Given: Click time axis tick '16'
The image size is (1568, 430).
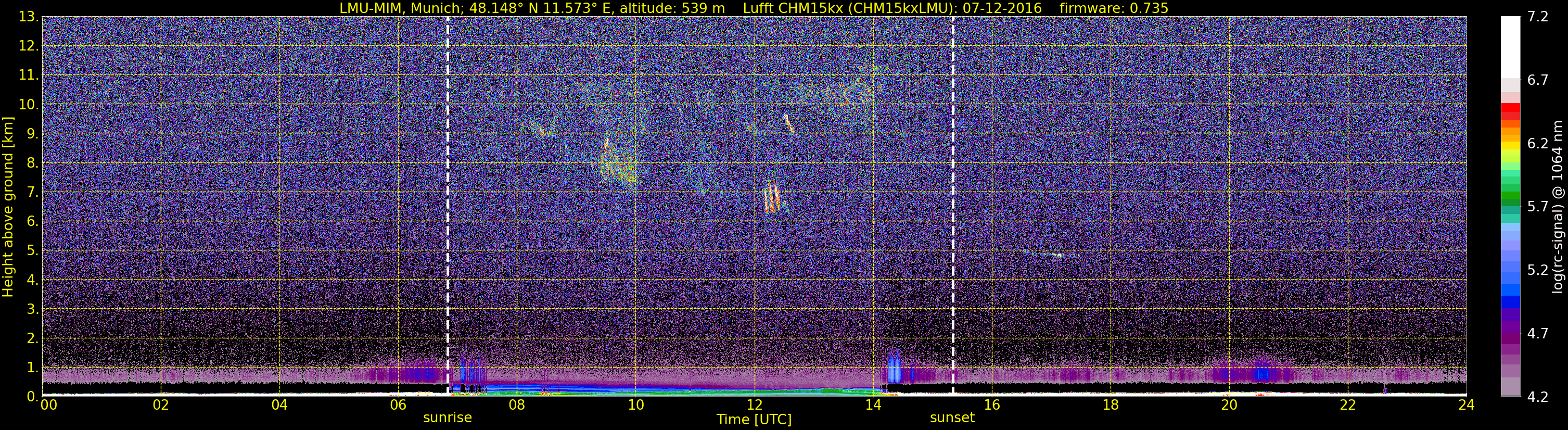Looking at the screenshot, I should [991, 405].
